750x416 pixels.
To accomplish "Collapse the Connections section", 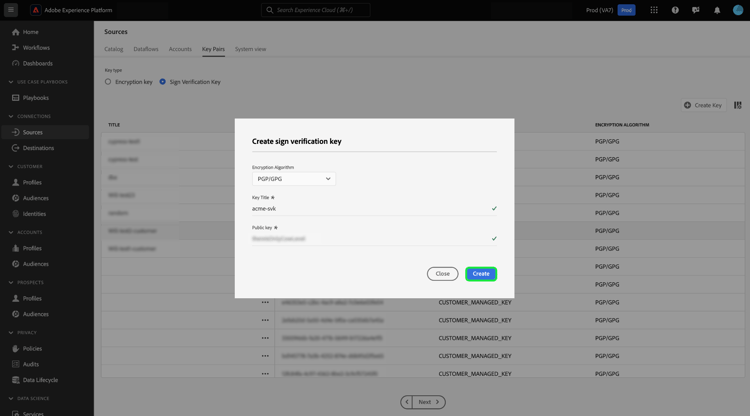I will pos(11,116).
